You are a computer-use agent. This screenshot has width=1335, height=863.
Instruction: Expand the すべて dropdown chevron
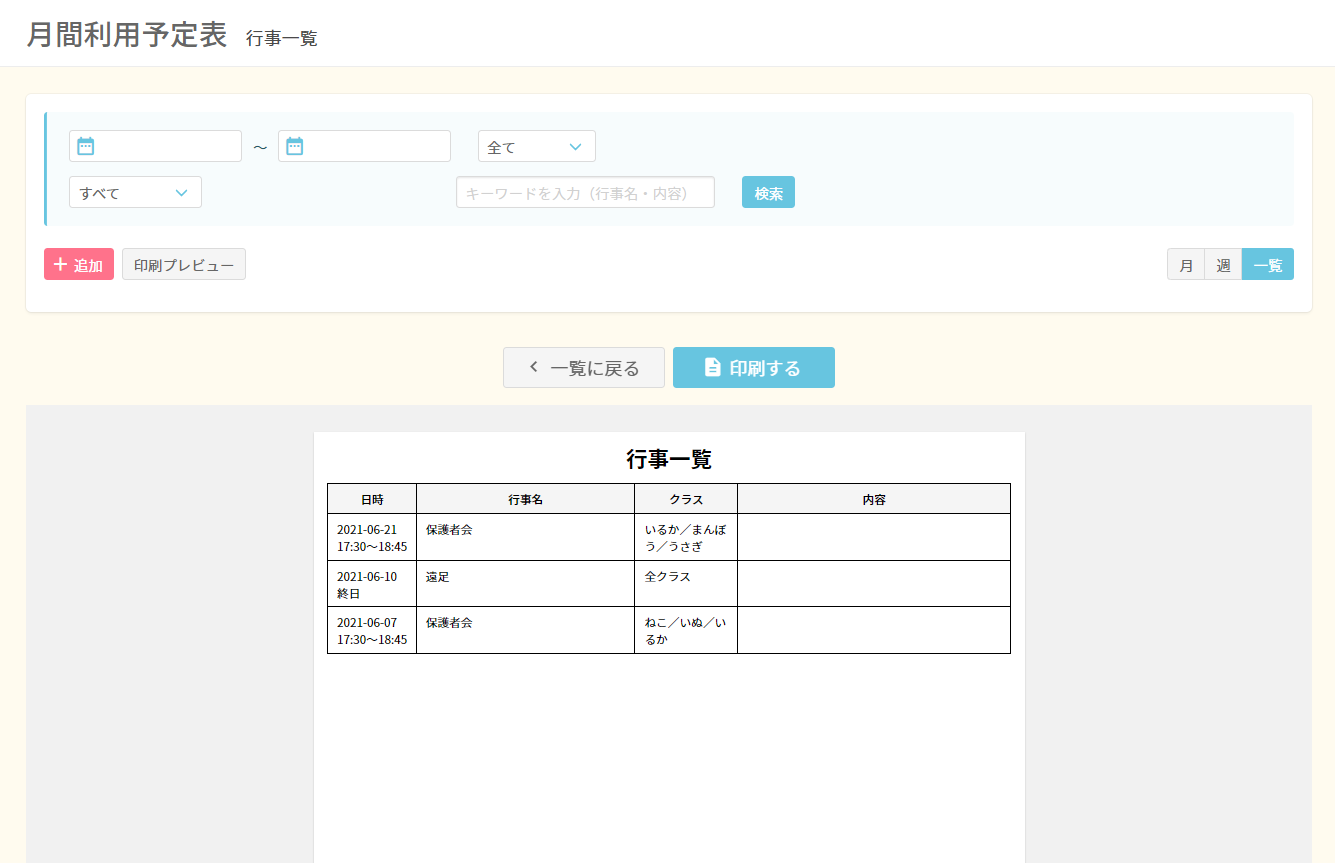[x=182, y=193]
